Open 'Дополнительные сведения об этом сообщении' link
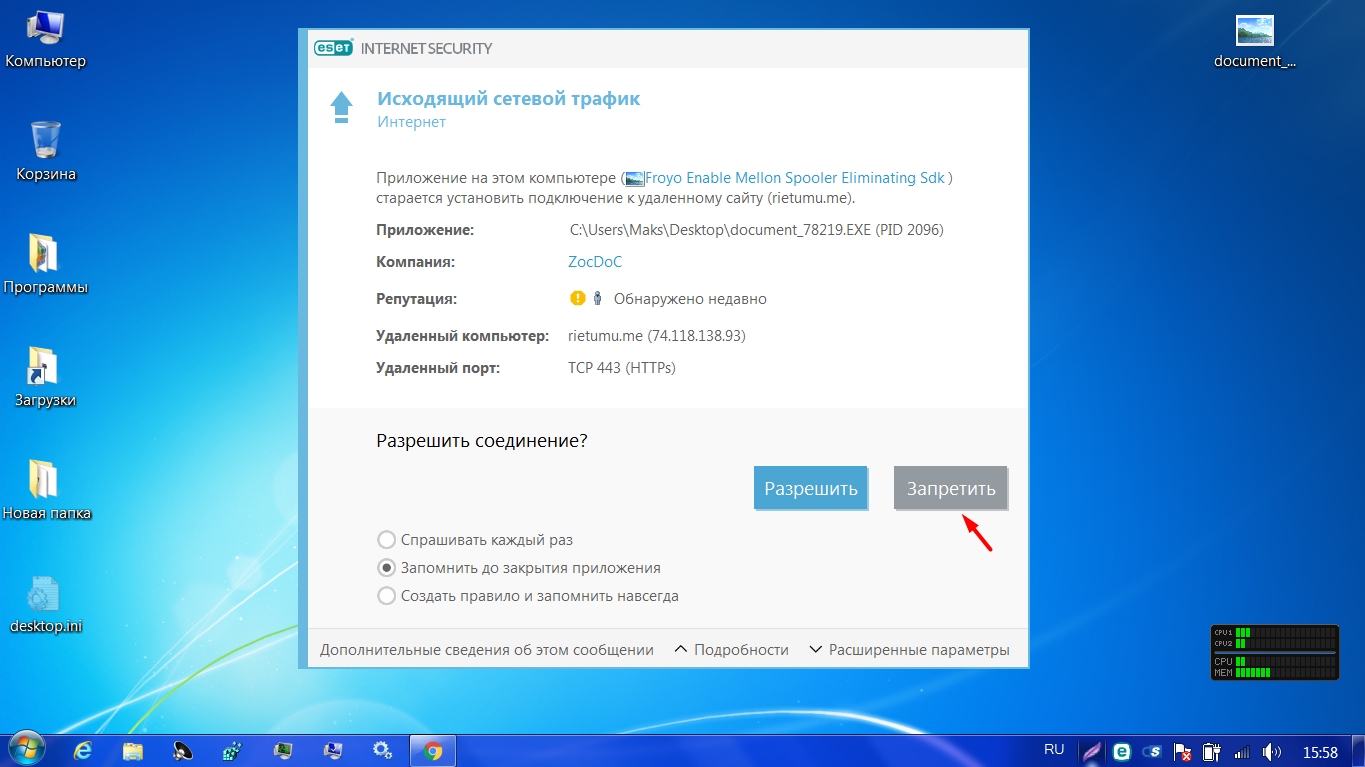 click(x=487, y=650)
